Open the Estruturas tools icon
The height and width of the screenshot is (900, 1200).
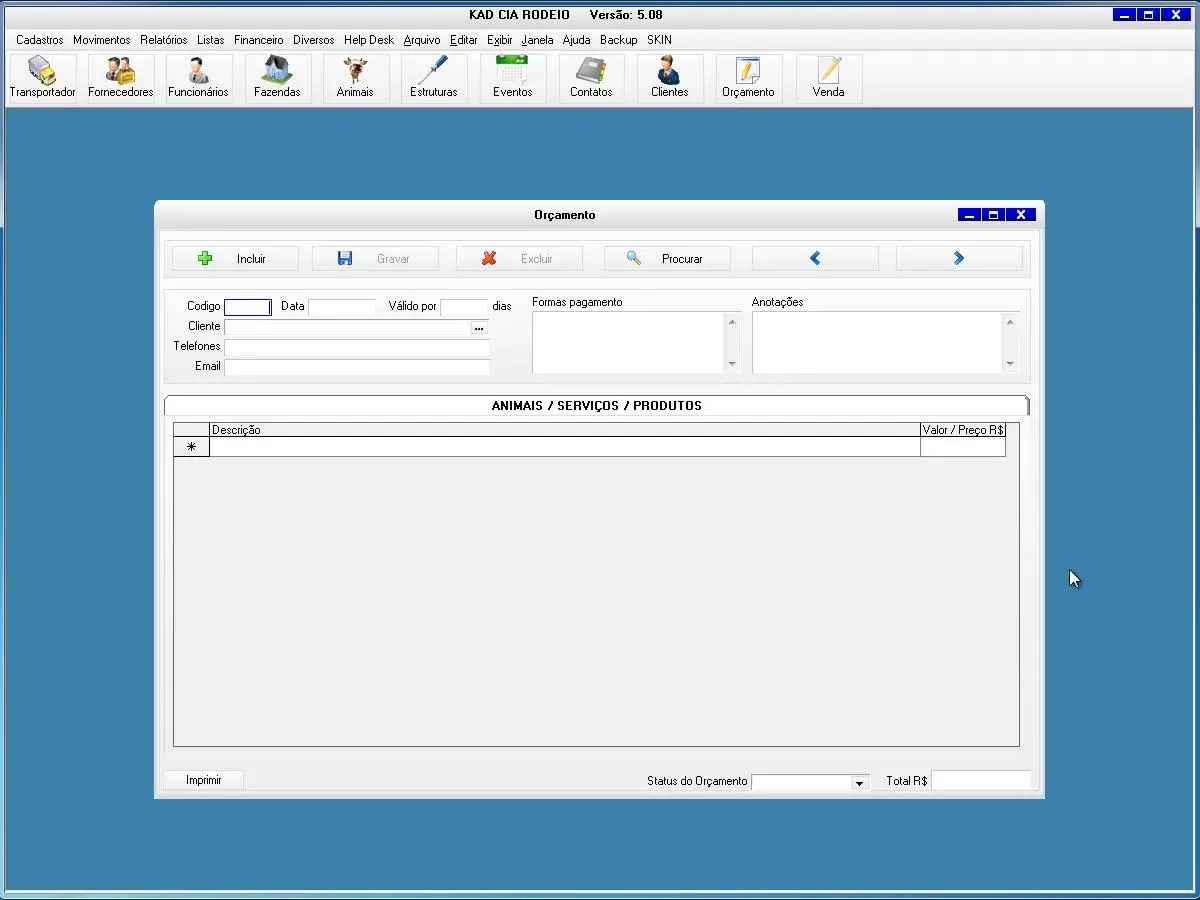point(433,78)
